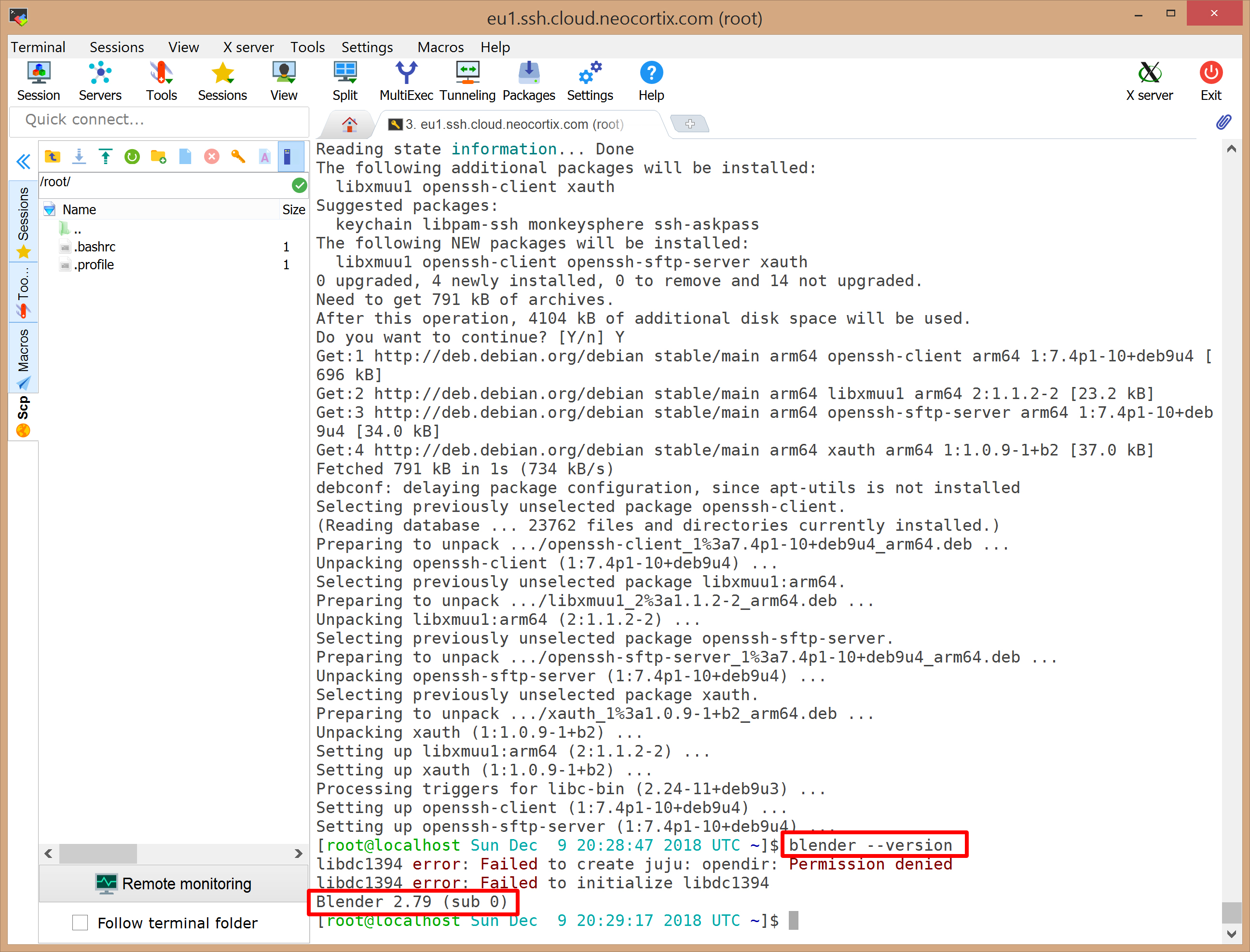This screenshot has height=952, width=1250.
Task: Open the Macros menu
Action: coord(440,47)
